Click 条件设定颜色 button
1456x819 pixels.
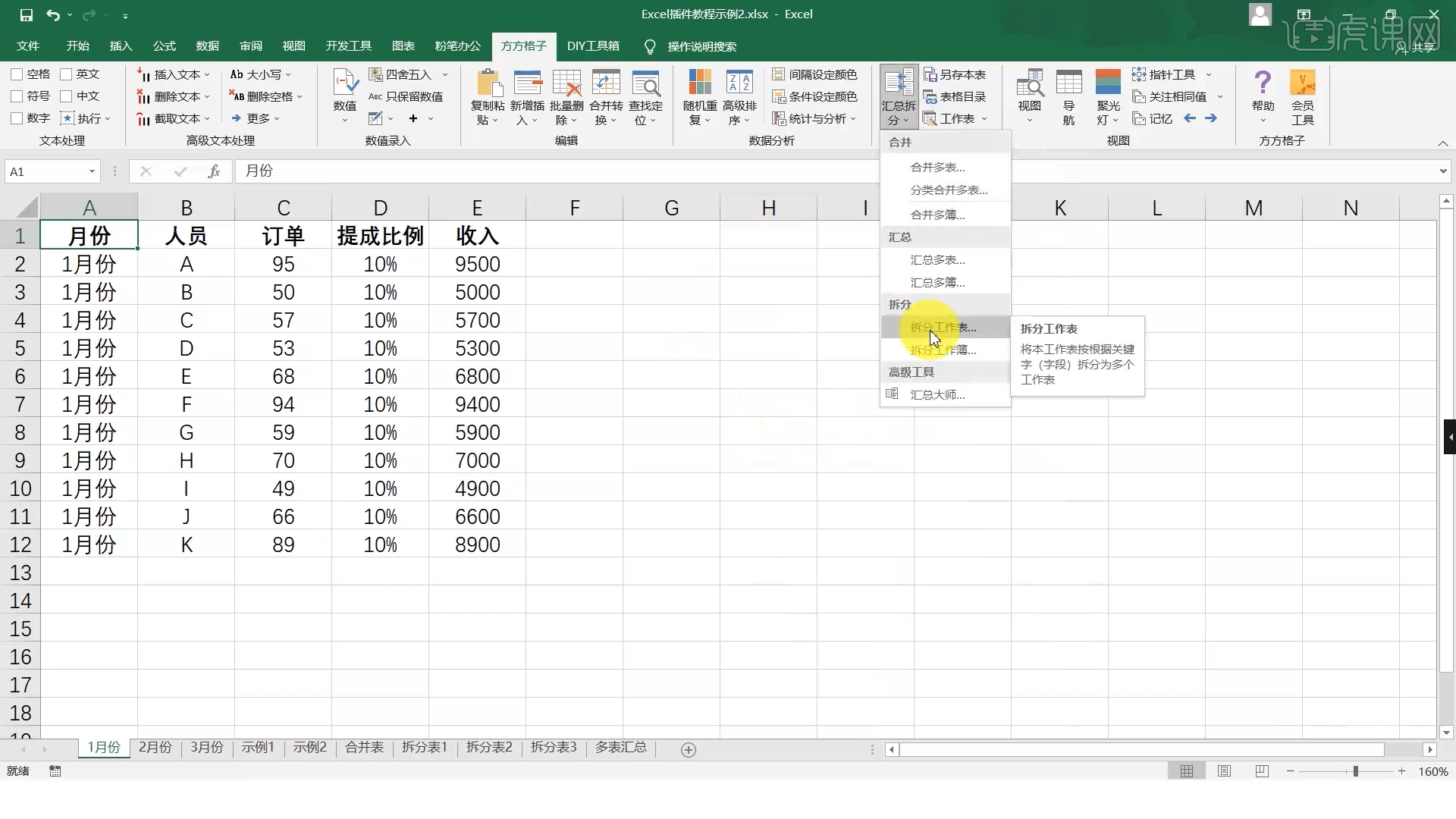point(814,96)
